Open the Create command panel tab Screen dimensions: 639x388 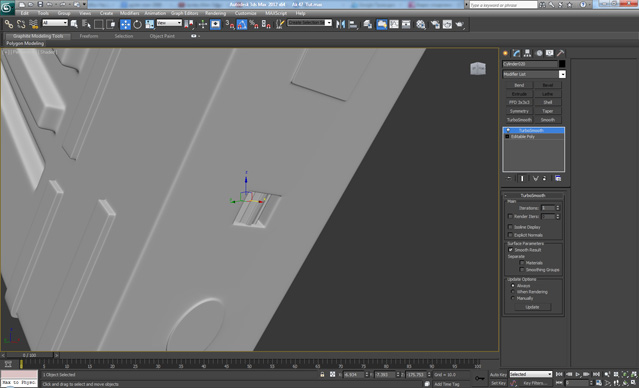click(x=506, y=53)
